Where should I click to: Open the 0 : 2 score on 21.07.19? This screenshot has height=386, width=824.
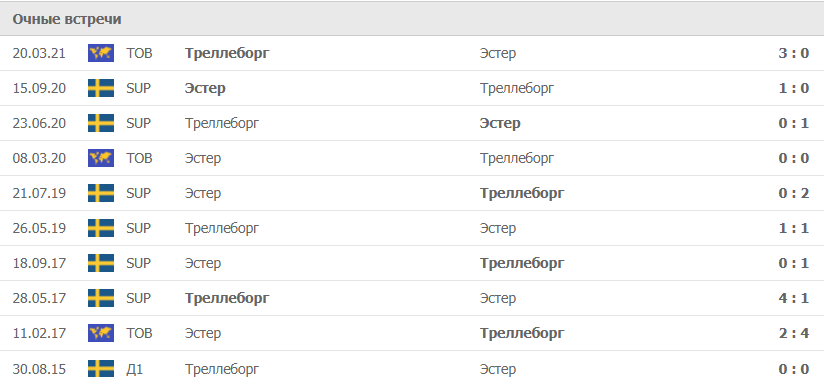point(794,193)
